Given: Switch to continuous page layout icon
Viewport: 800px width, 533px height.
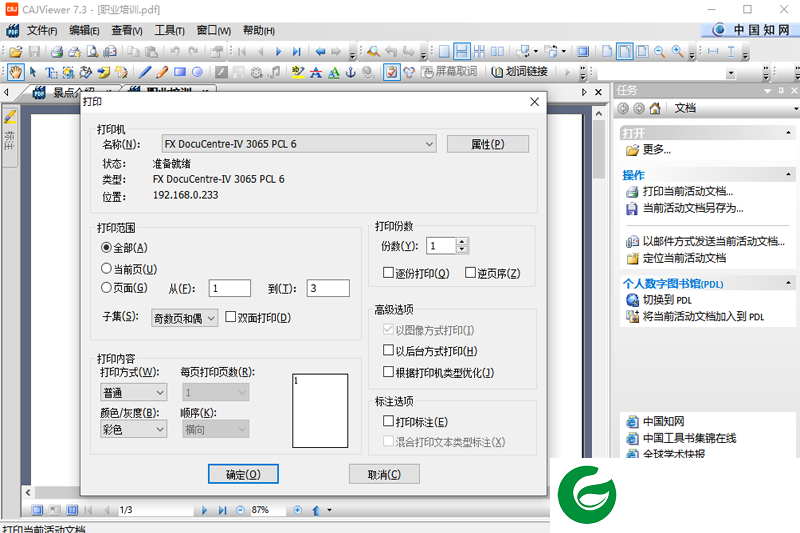Looking at the screenshot, I should [462, 52].
